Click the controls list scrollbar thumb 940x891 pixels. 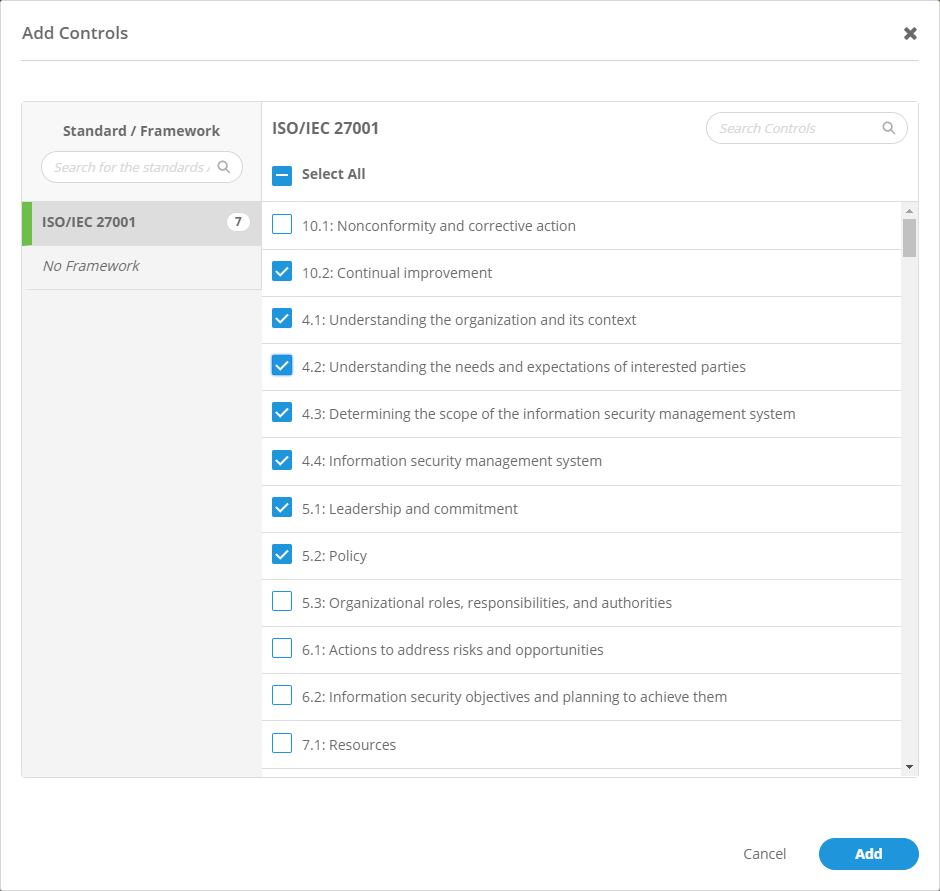[909, 238]
